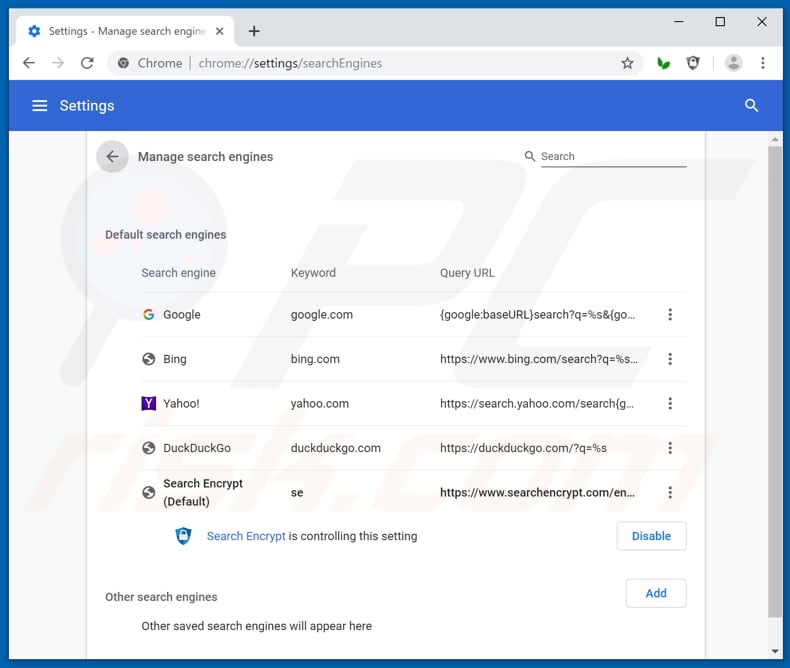Click the Google query URL text
Viewport: 790px width, 668px height.
537,315
